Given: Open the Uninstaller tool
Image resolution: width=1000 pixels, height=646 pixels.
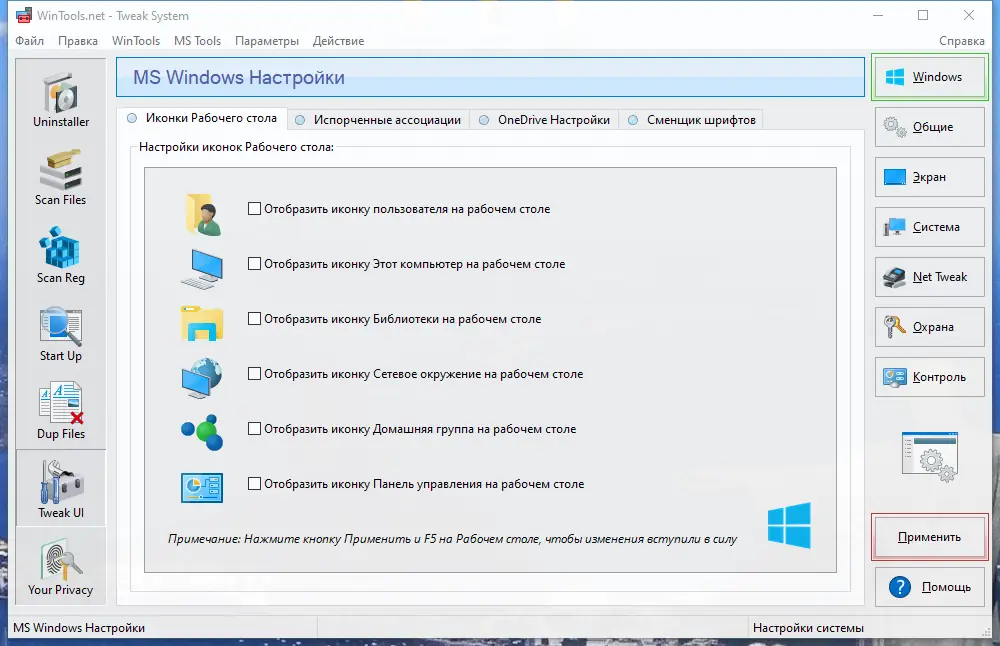Looking at the screenshot, I should click(61, 100).
